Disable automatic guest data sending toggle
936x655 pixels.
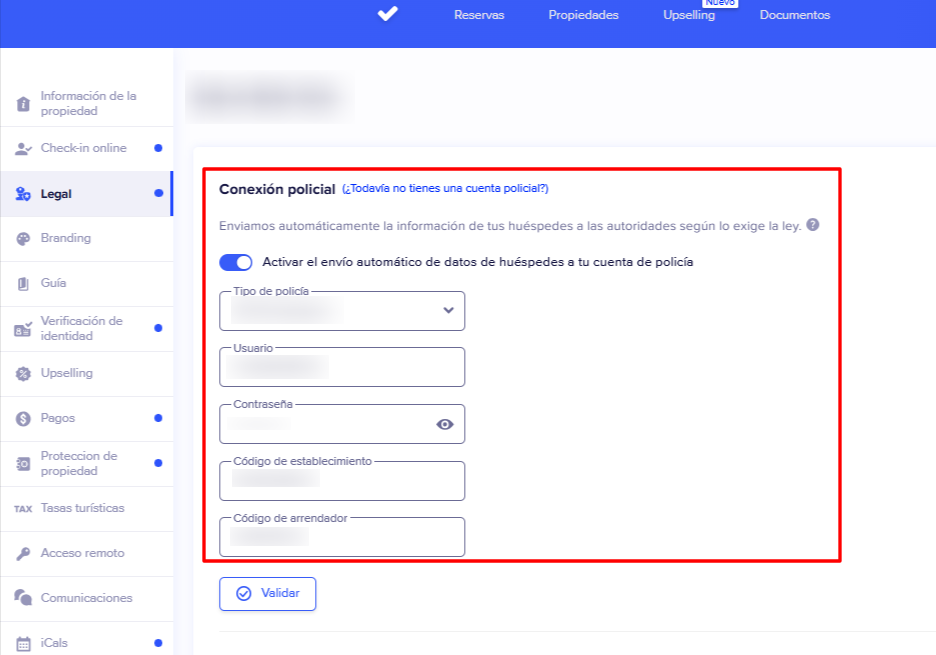tap(236, 262)
